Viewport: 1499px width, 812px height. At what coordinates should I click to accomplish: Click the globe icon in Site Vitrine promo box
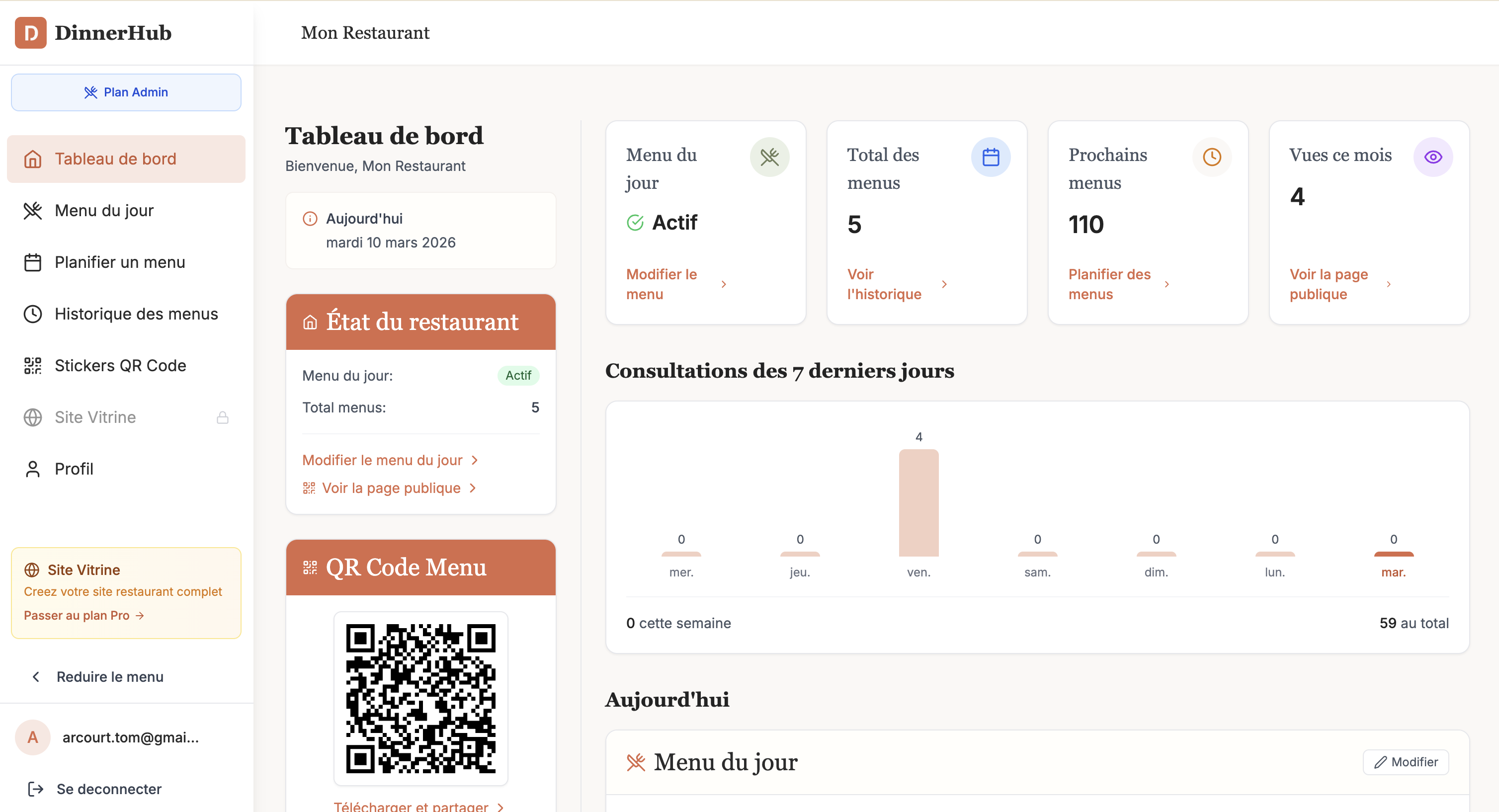click(x=31, y=569)
